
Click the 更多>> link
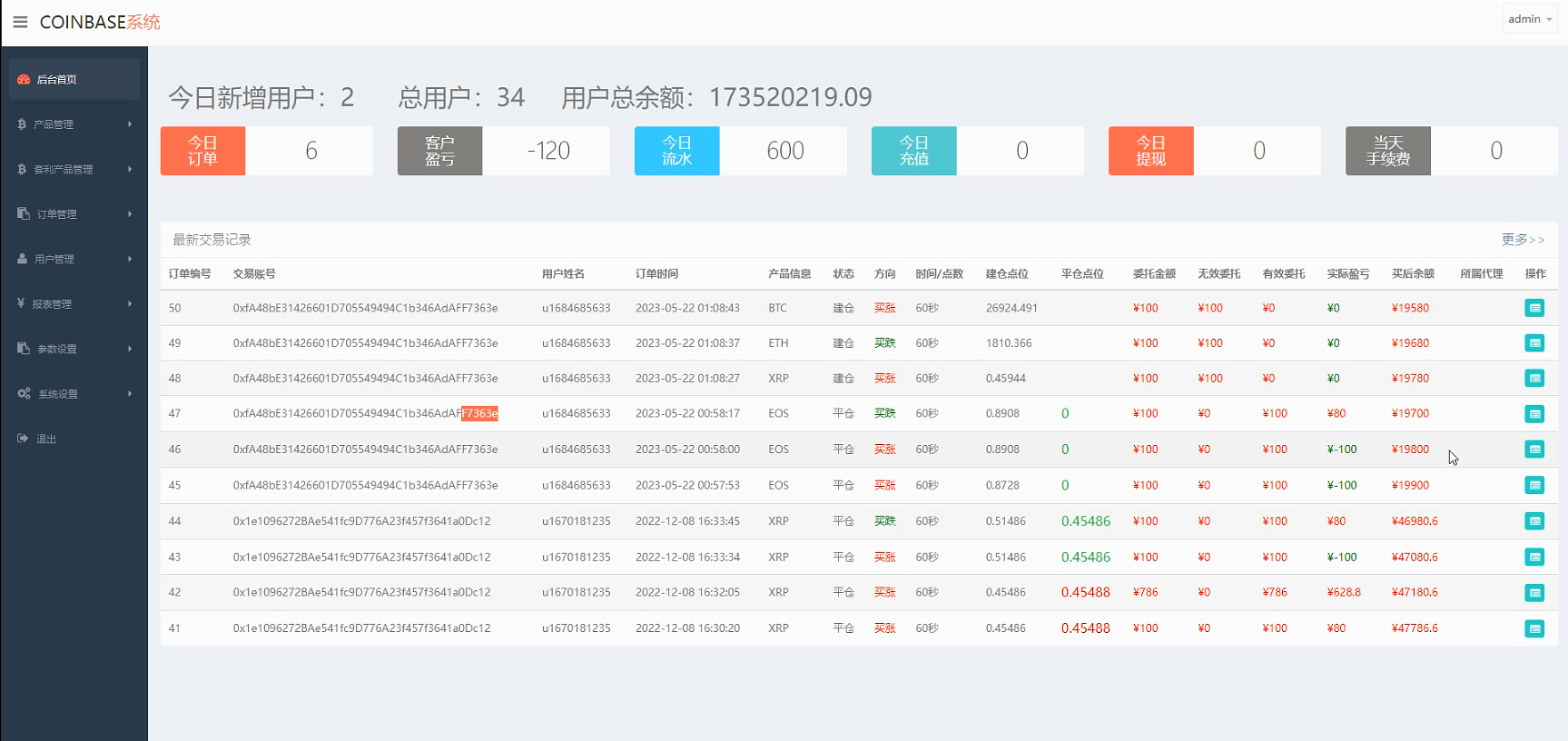(x=1523, y=240)
